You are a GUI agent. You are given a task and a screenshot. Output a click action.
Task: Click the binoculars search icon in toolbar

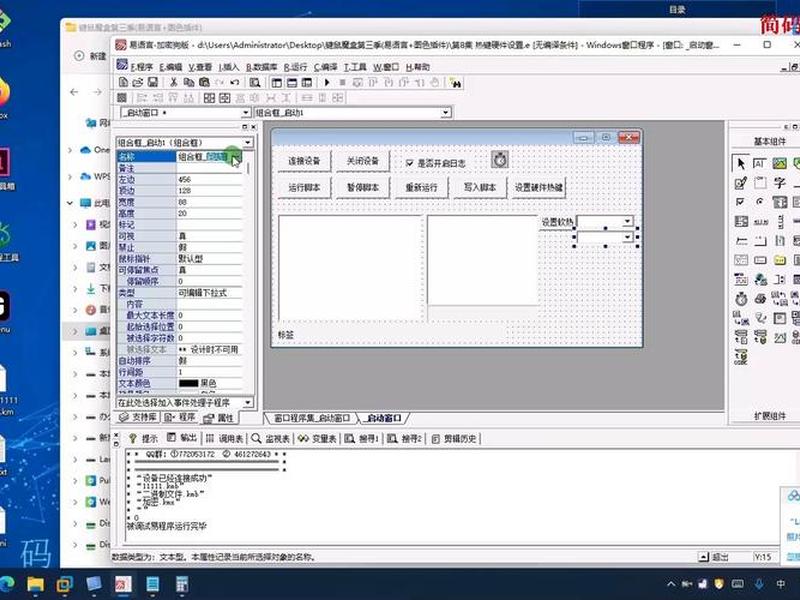coord(455,83)
